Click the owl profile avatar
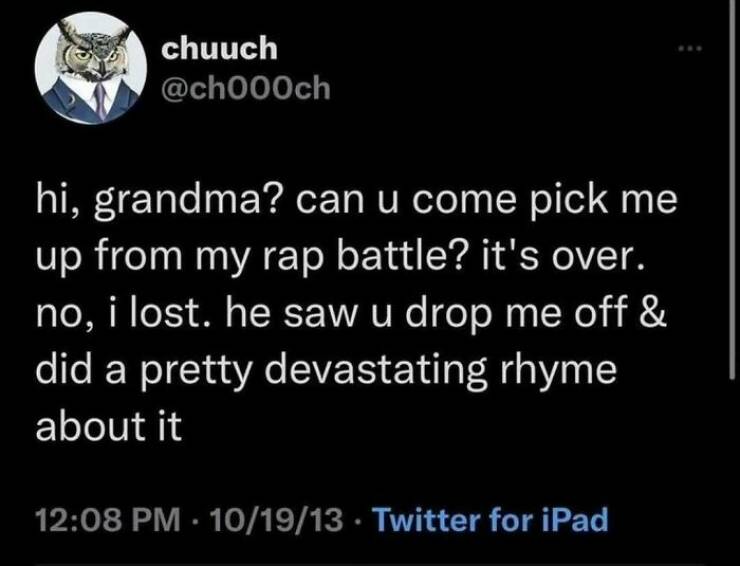The image size is (740, 566). click(86, 74)
